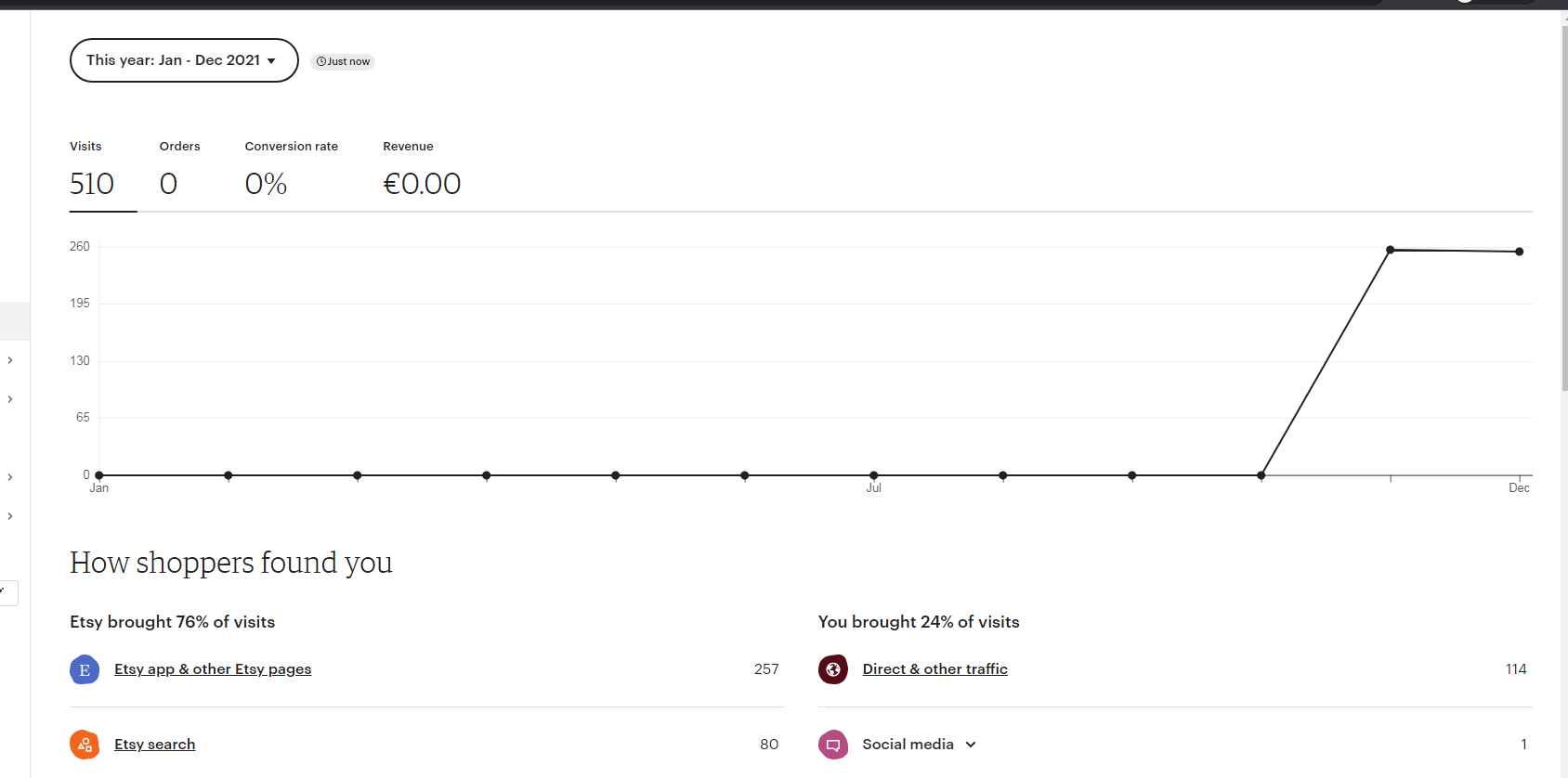Expand the first left sidebar chevron
Viewport: 1568px width, 778px height.
10,360
